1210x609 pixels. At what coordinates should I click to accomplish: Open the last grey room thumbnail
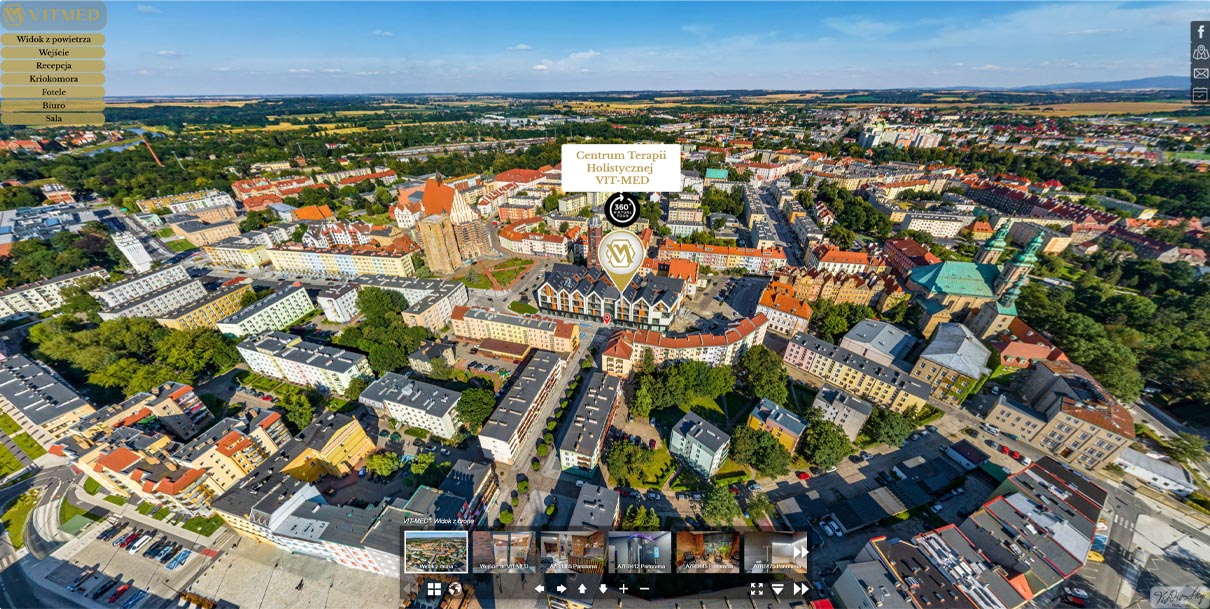767,552
